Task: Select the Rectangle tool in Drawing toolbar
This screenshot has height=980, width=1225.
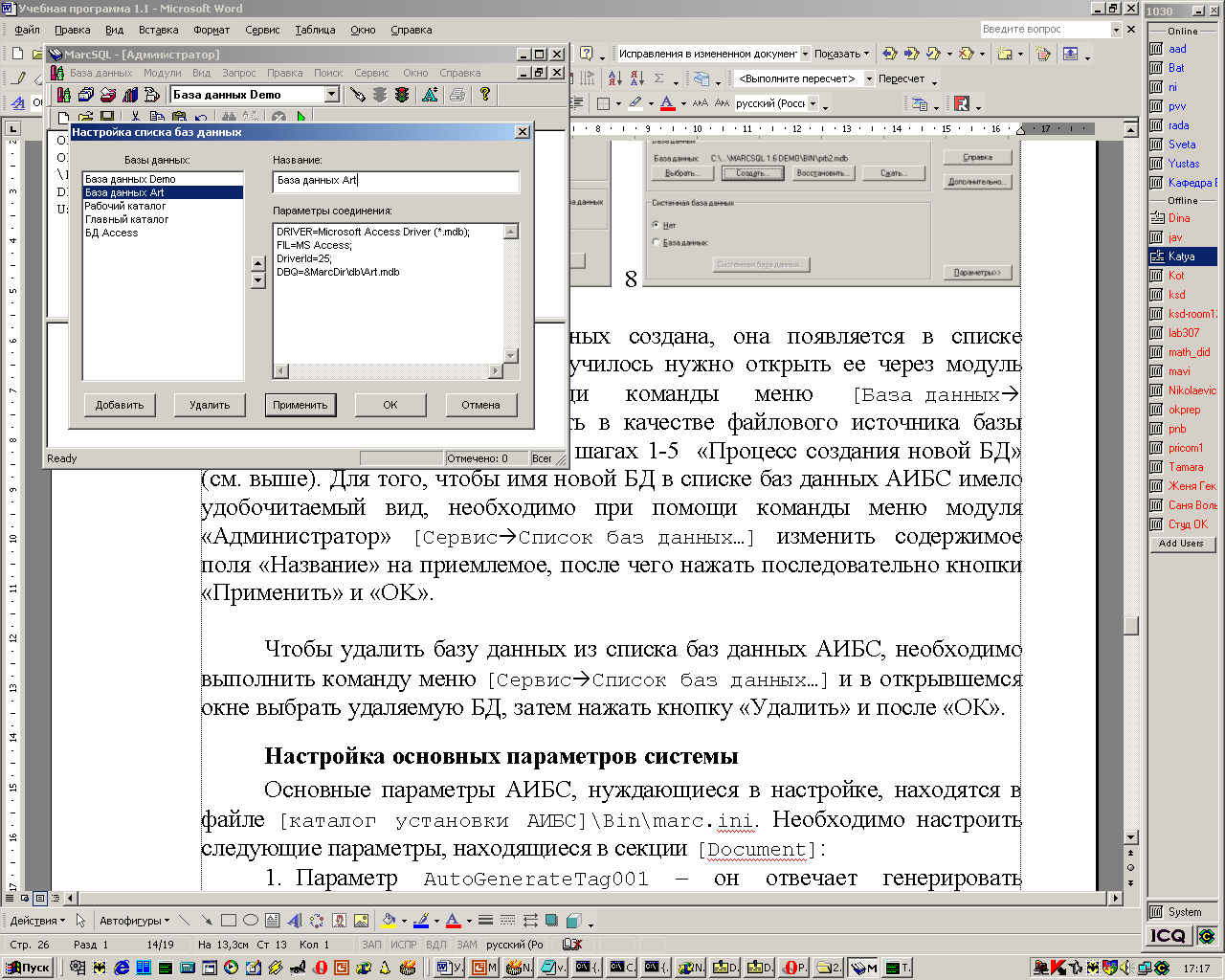Action: (229, 921)
